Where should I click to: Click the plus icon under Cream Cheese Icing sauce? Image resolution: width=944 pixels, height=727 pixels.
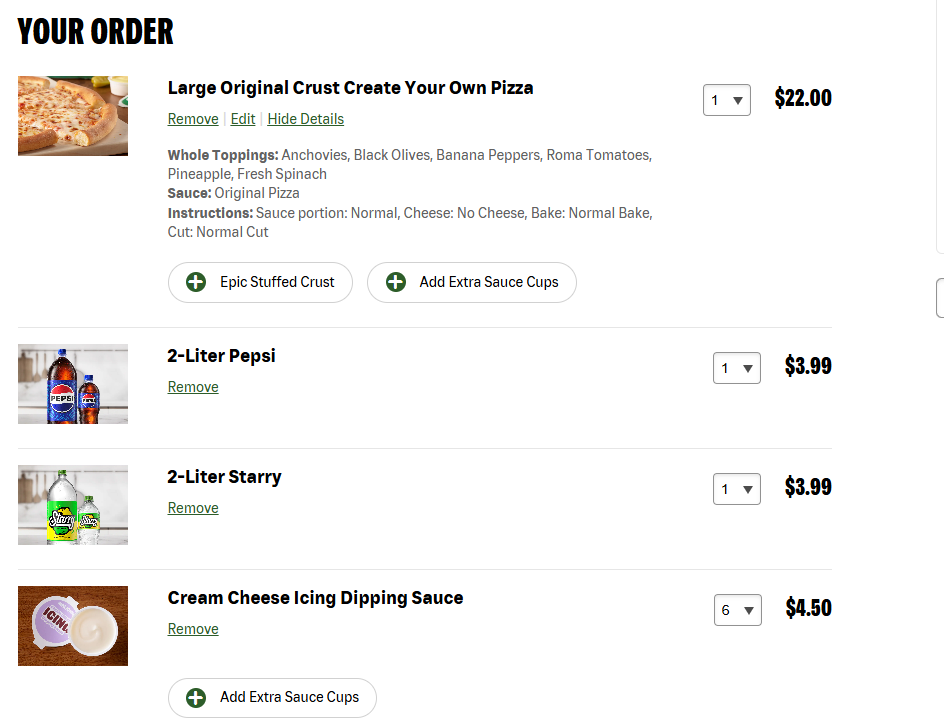(x=196, y=697)
